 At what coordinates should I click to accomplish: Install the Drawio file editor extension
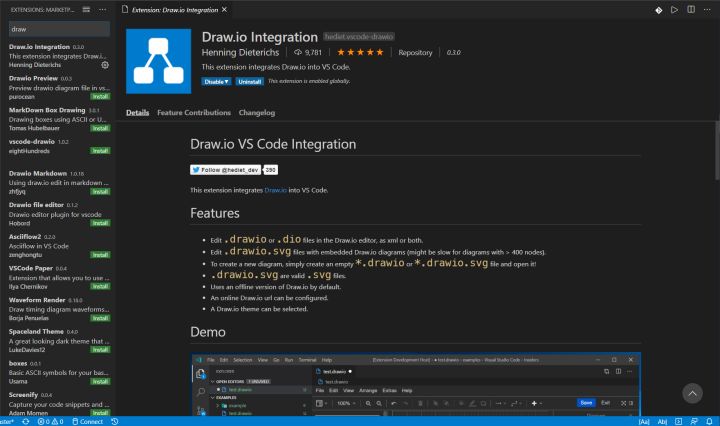pos(100,223)
